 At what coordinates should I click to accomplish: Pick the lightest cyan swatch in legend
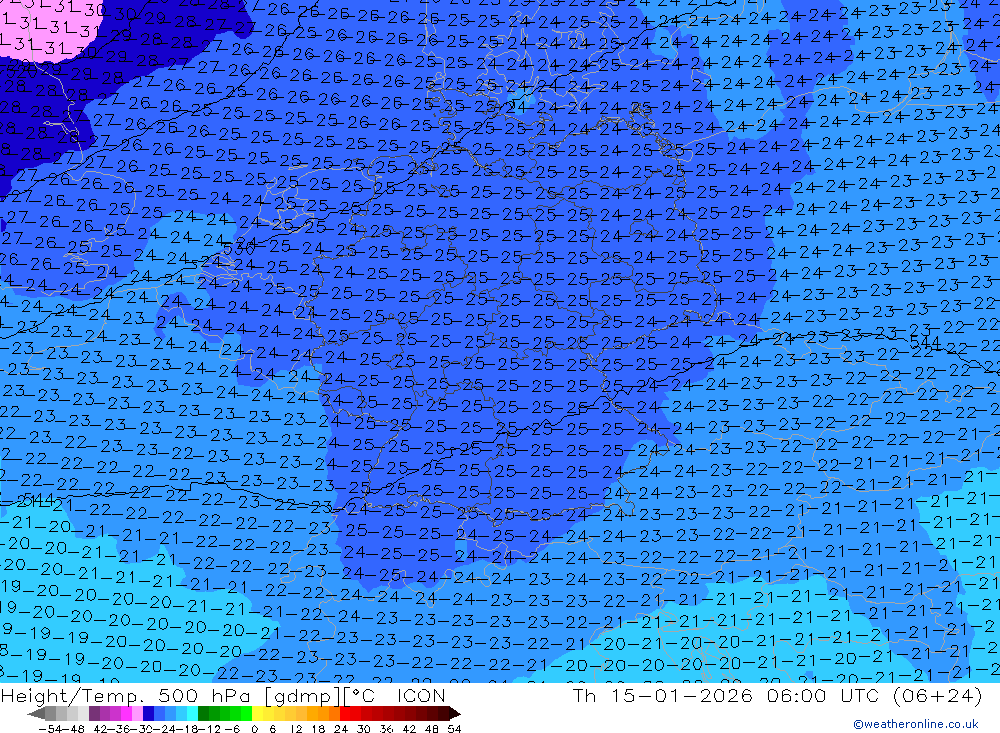[x=192, y=713]
